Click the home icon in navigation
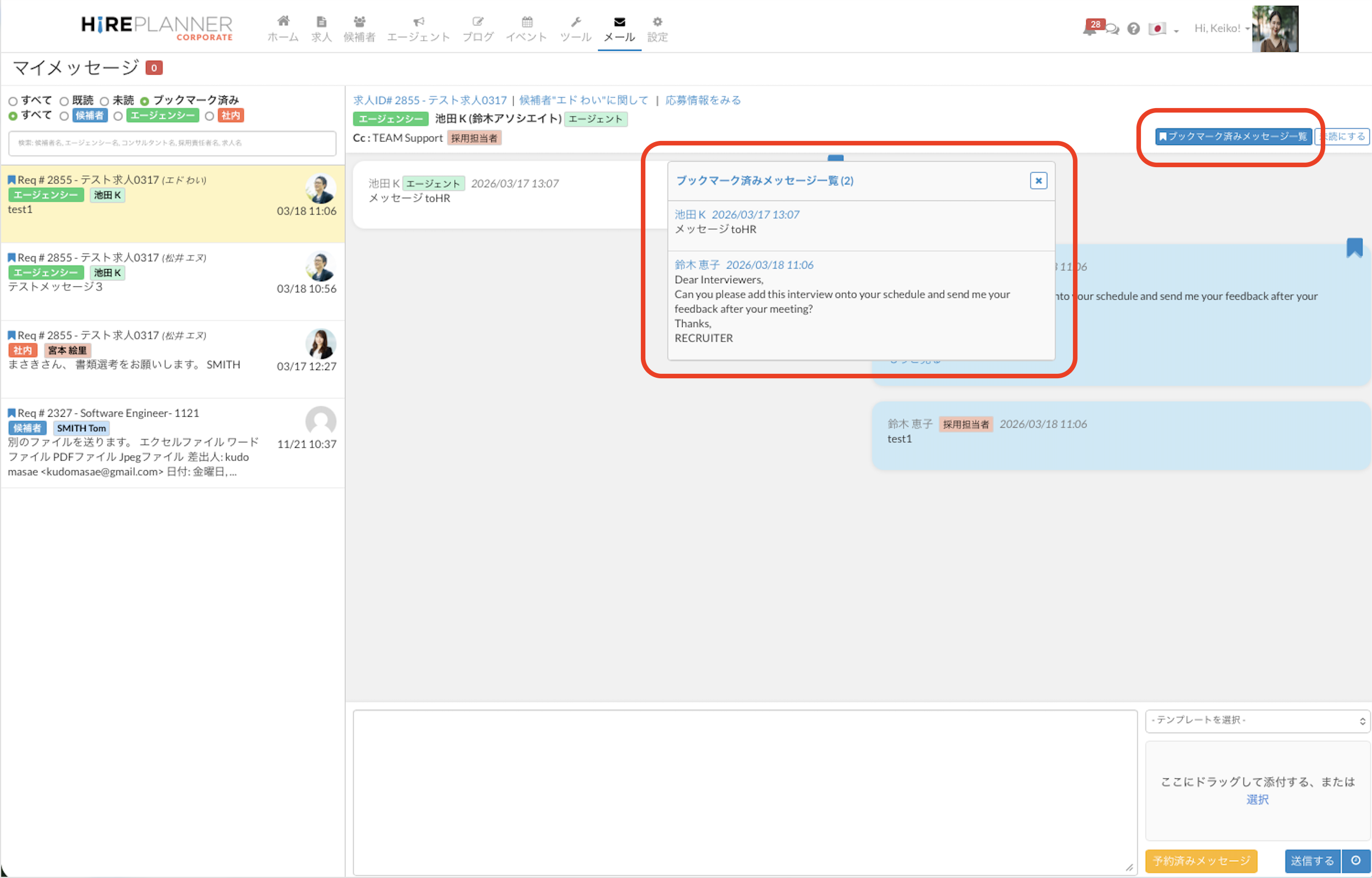Image resolution: width=1372 pixels, height=878 pixels. click(x=283, y=22)
